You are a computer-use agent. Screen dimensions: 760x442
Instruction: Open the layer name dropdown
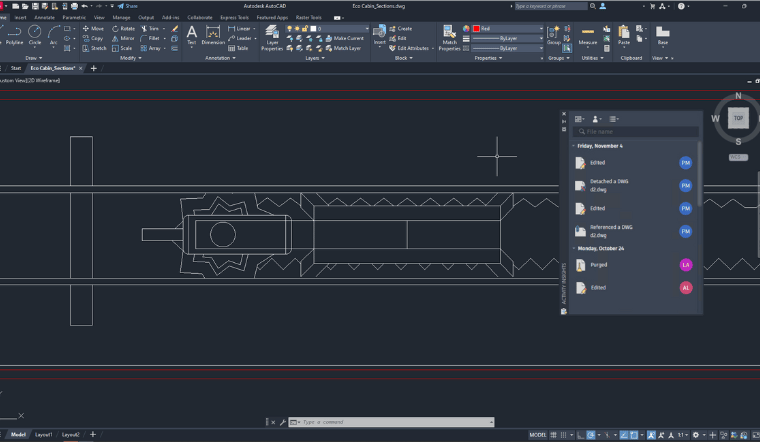click(x=327, y=29)
